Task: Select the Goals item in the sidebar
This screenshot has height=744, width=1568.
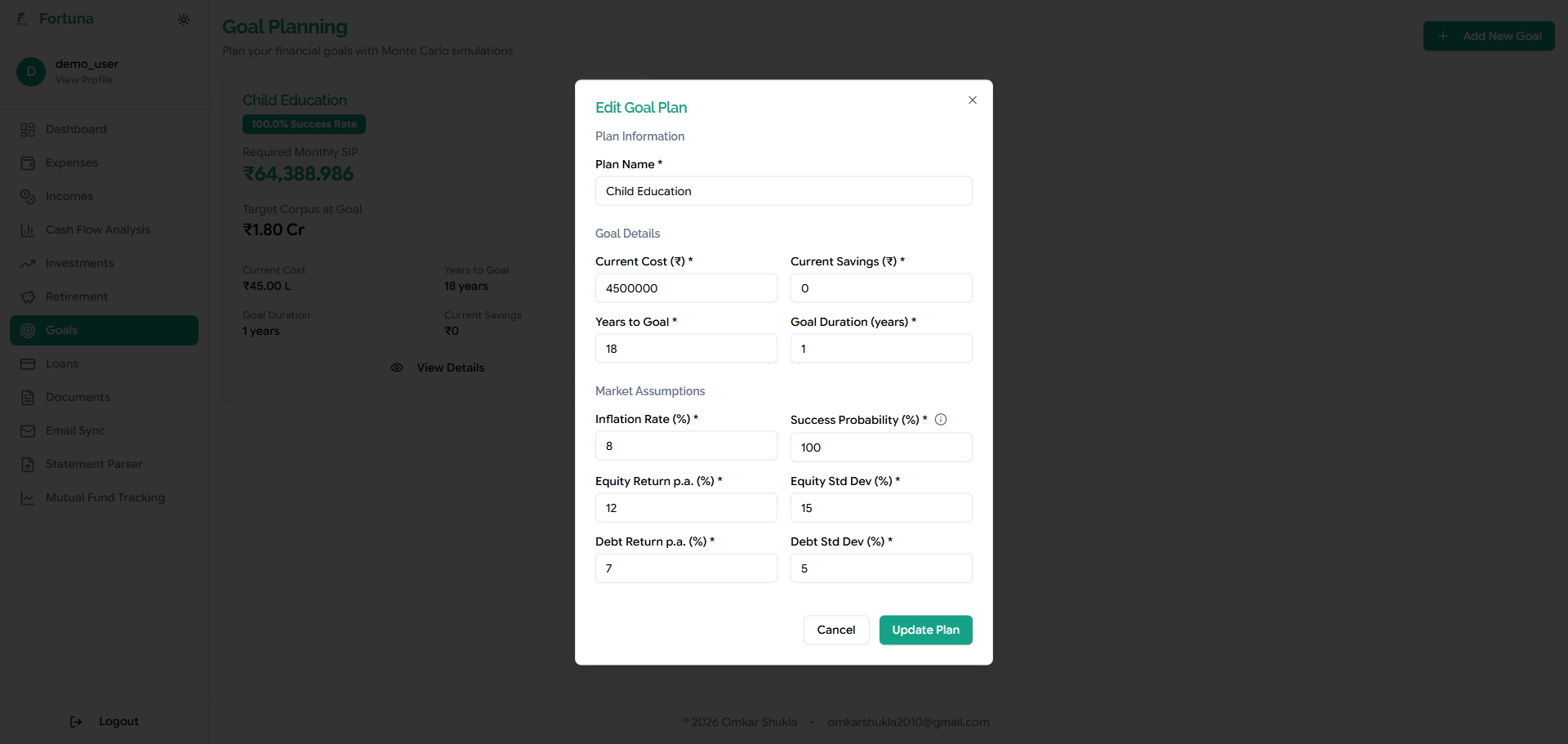Action: pyautogui.click(x=104, y=330)
